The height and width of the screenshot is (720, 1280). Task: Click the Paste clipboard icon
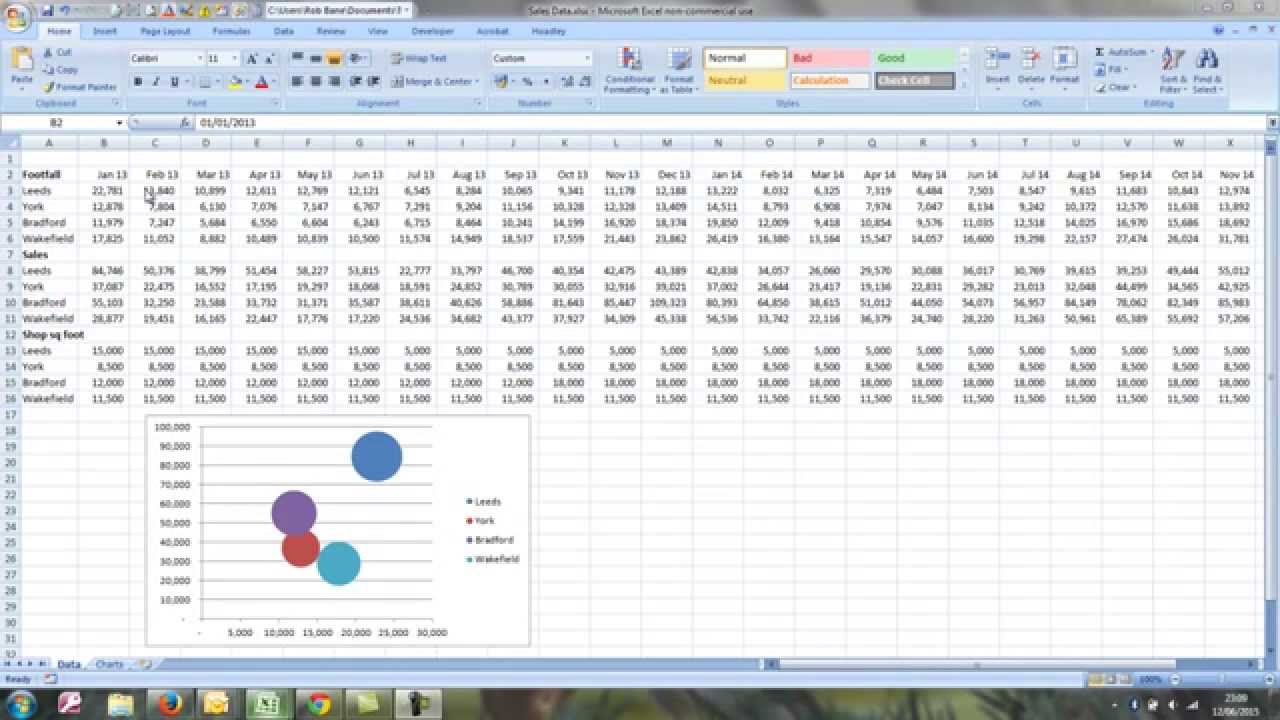[x=21, y=60]
